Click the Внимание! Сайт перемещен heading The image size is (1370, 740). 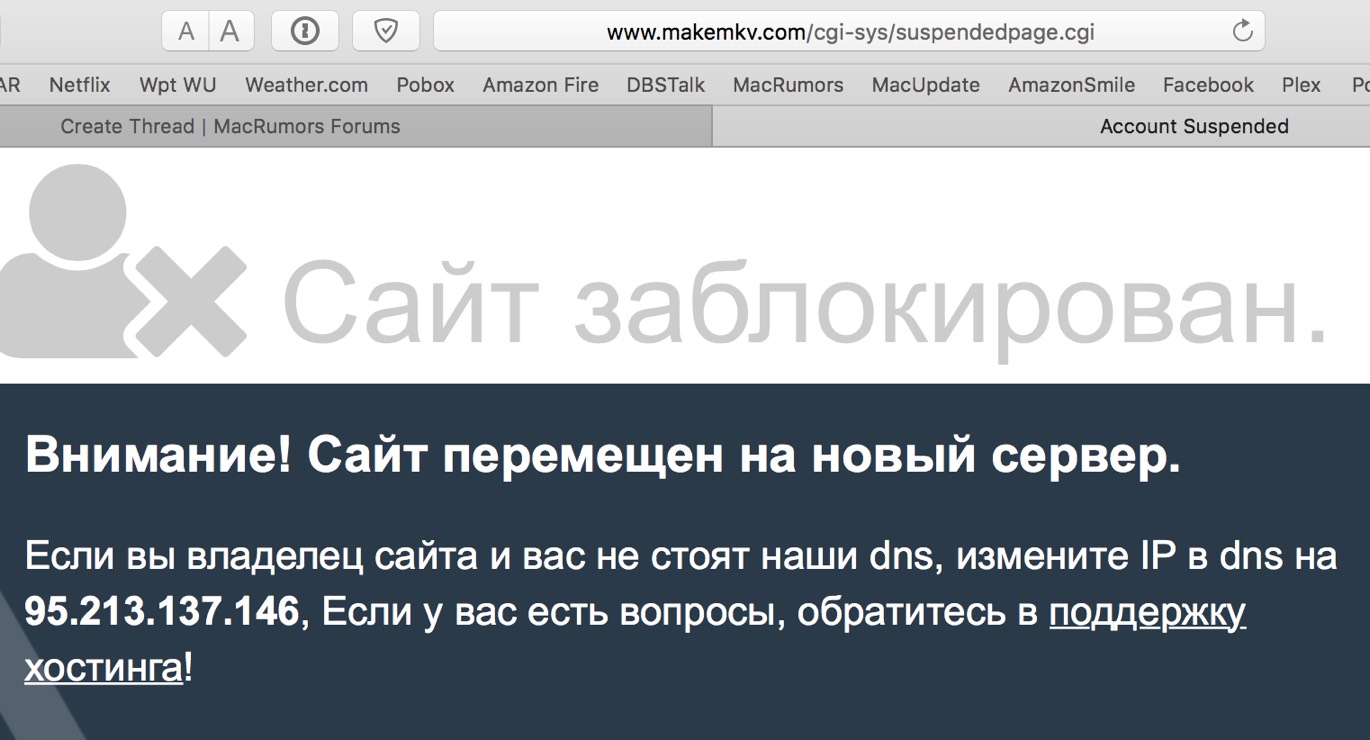tap(603, 456)
